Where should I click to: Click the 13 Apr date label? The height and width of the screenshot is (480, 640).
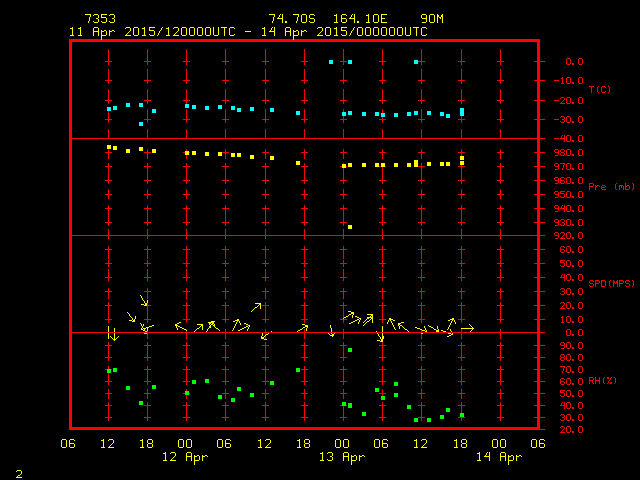point(341,457)
